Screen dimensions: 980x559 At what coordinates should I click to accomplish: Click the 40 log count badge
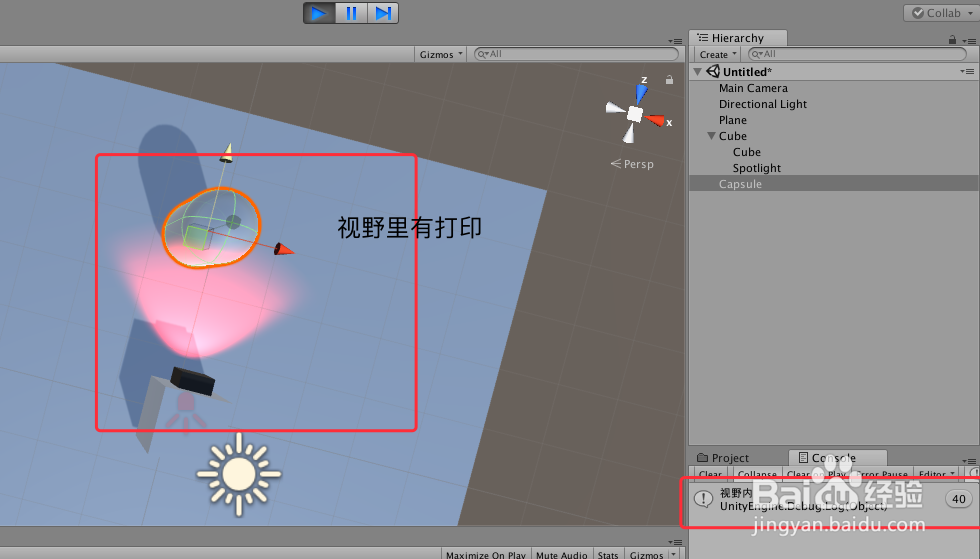959,499
